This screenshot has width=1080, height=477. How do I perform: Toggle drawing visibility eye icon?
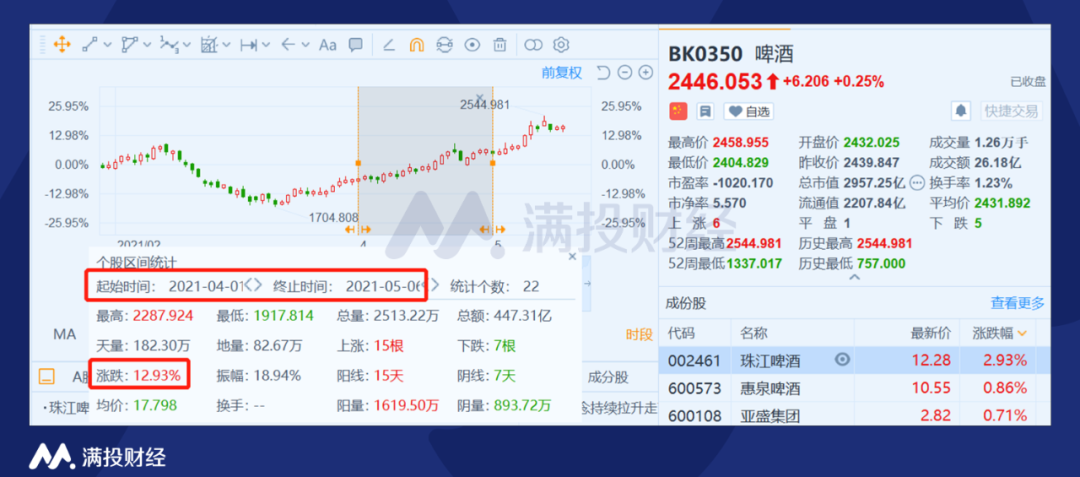472,45
